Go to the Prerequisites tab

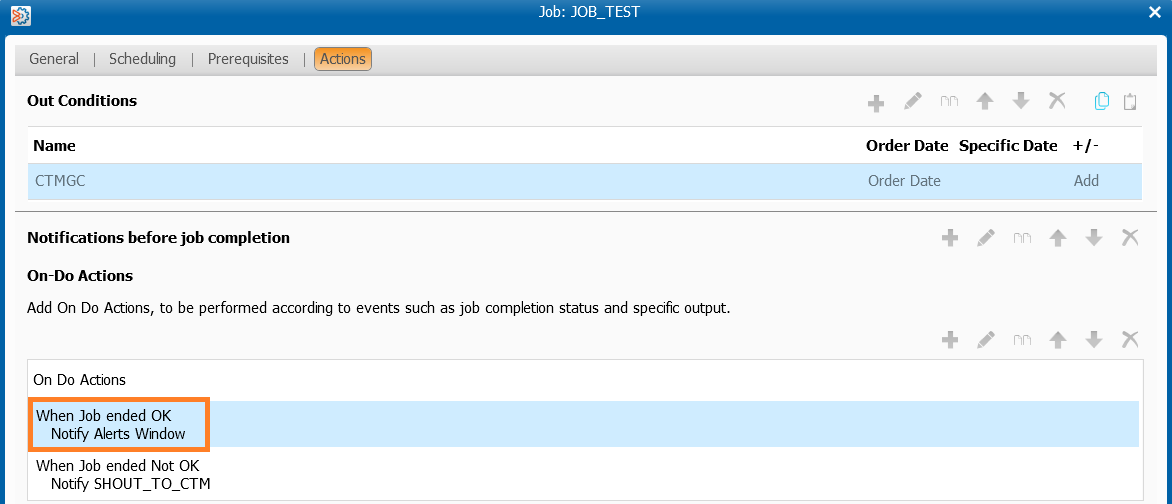tap(248, 59)
